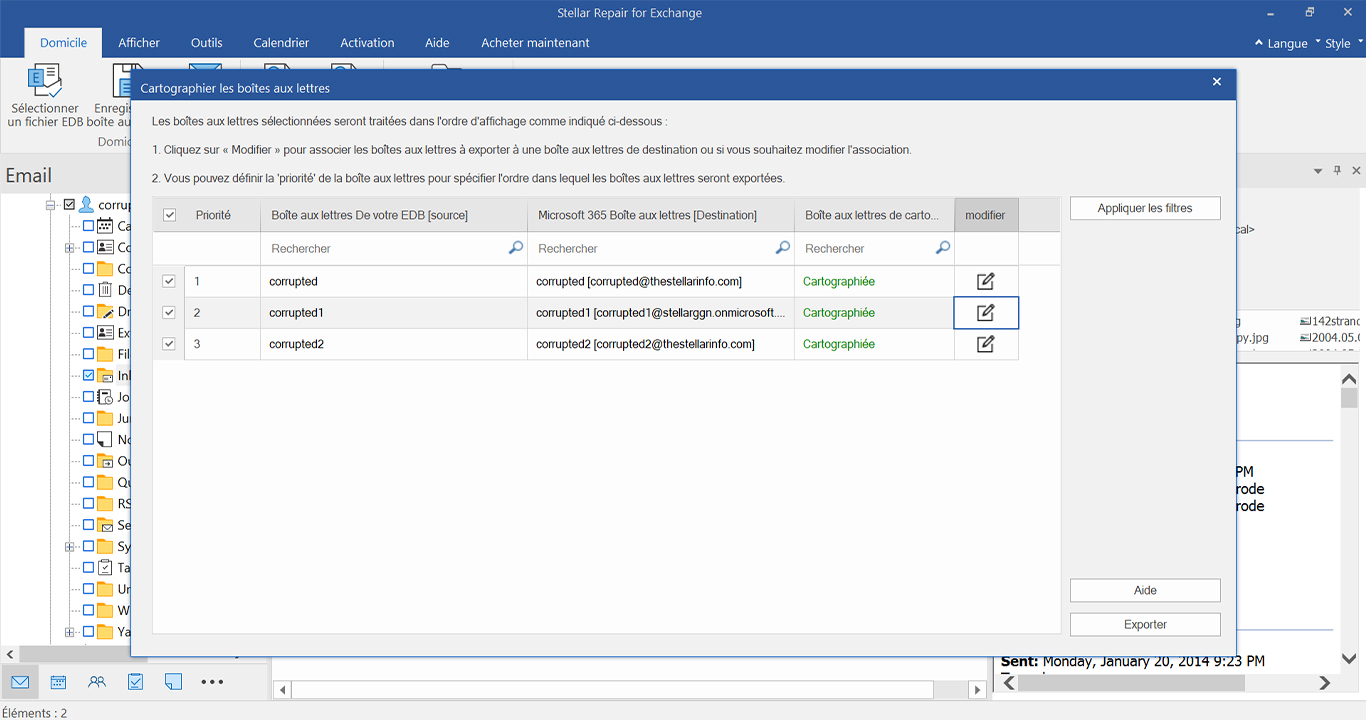Switch to the Afficher ribbon tab
This screenshot has height=720, width=1366.
coord(139,43)
